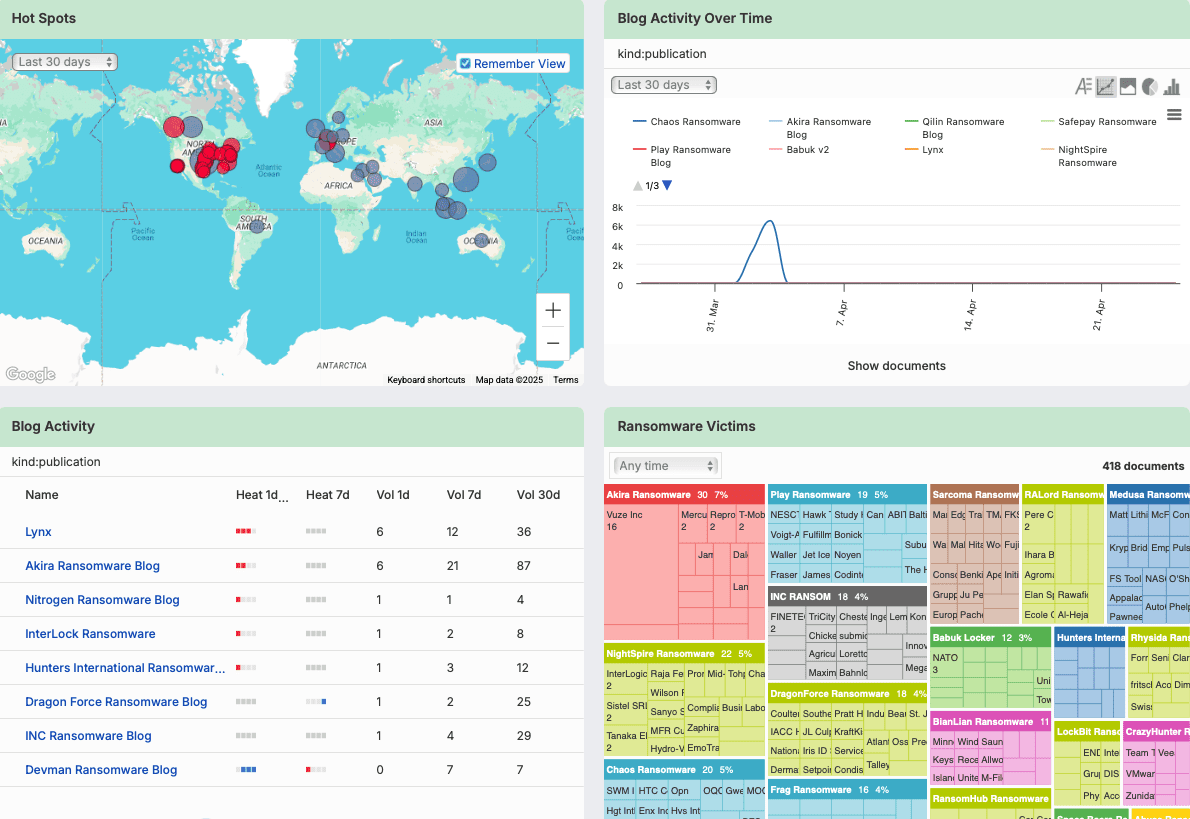This screenshot has width=1190, height=819.
Task: Sort table by Name column header
Action: [x=42, y=495]
